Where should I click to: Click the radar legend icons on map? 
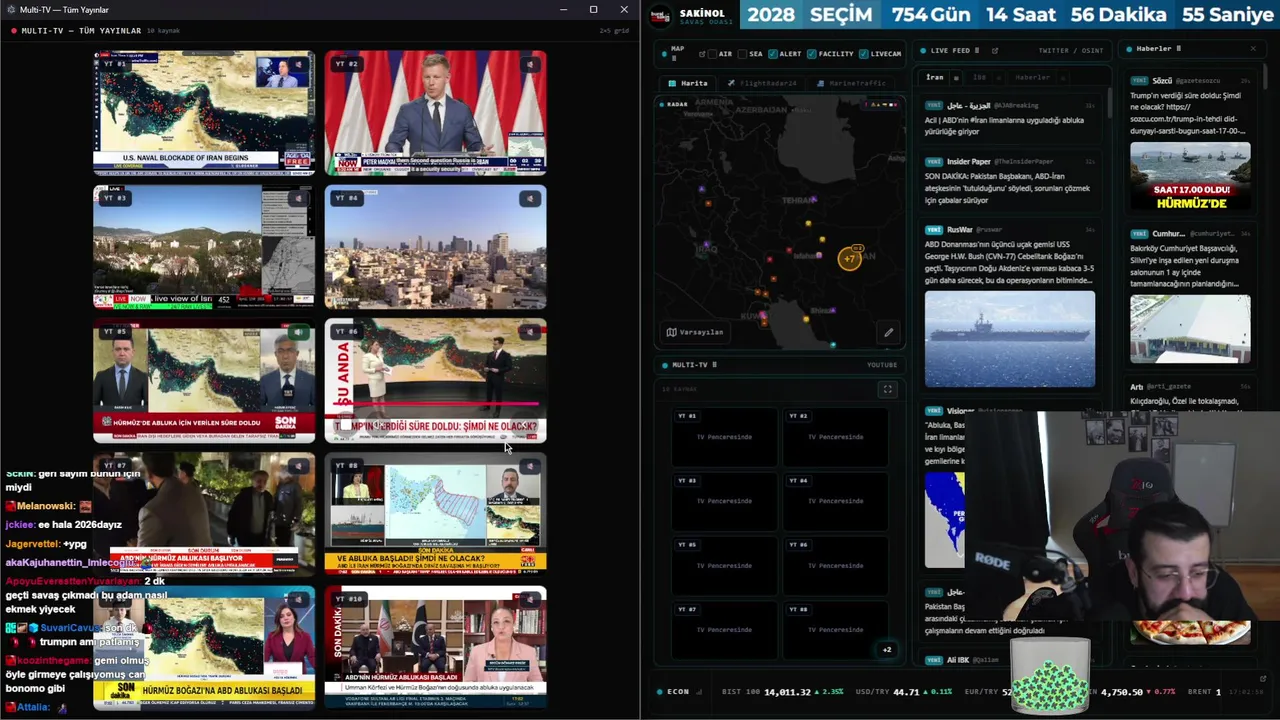881,104
